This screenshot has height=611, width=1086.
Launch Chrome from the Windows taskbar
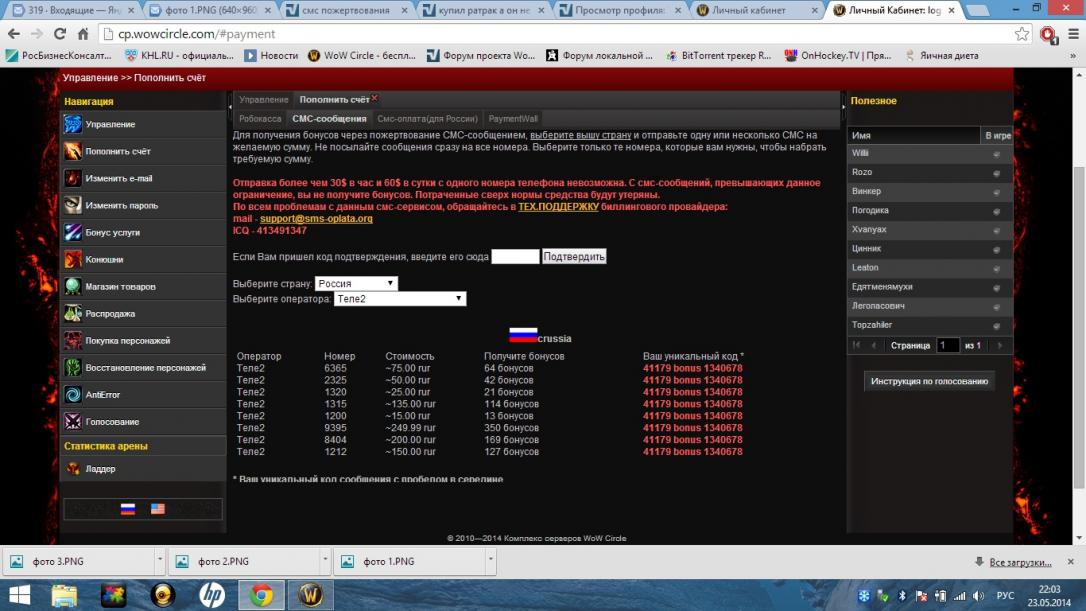262,595
